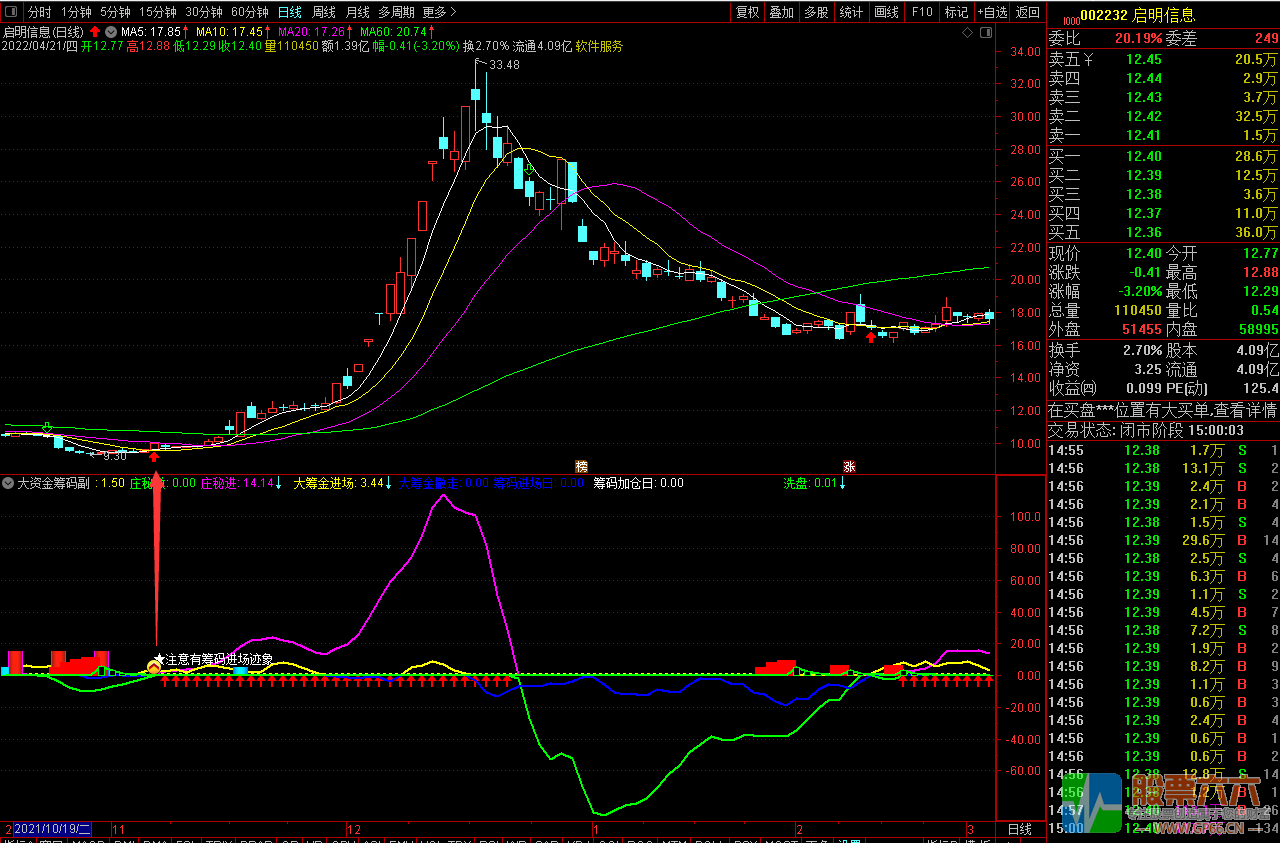The width and height of the screenshot is (1280, 843).
Task: Click the 统计 button
Action: [851, 12]
